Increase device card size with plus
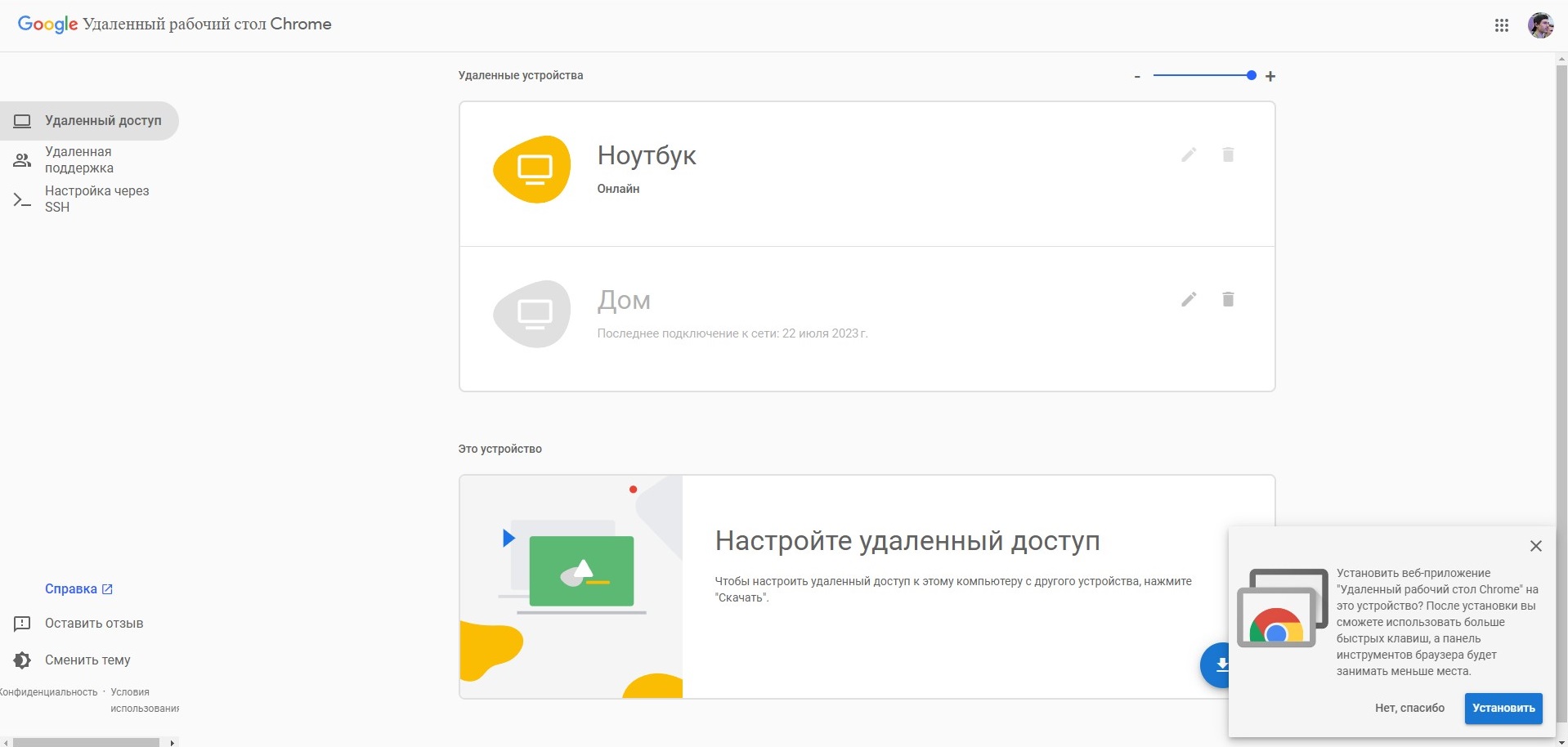Image resolution: width=1568 pixels, height=747 pixels. (x=1270, y=76)
